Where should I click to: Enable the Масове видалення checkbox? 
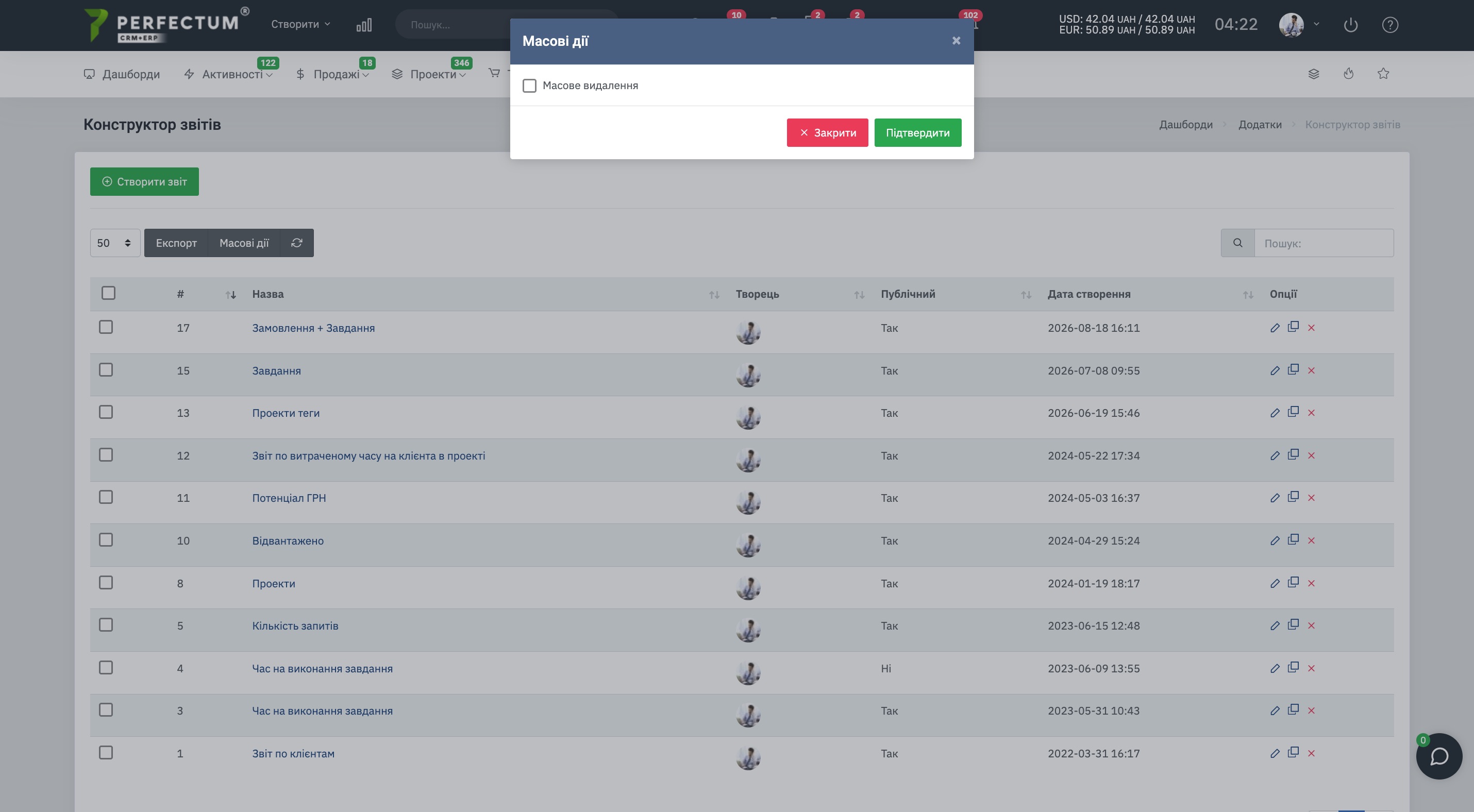(x=529, y=85)
